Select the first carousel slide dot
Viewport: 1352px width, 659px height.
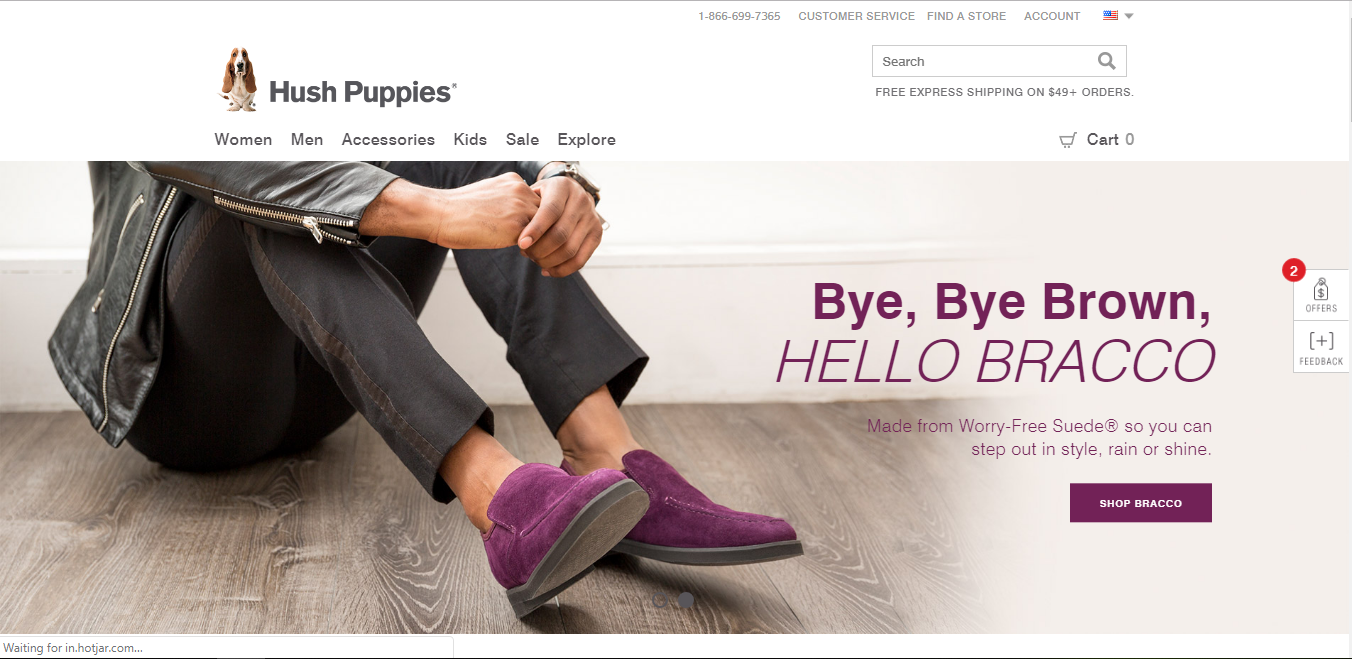coord(659,601)
